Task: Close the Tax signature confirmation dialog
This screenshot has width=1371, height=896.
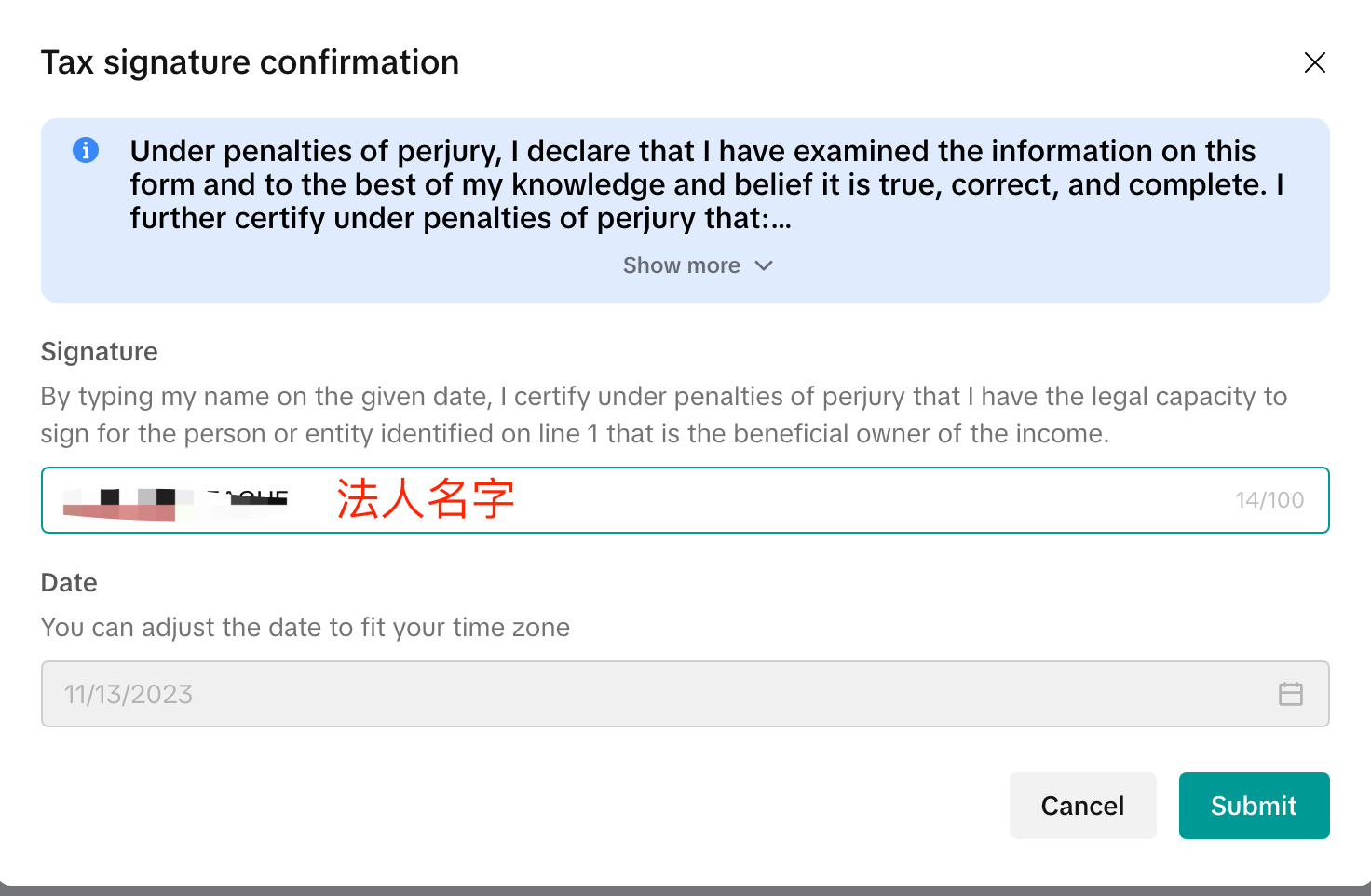Action: coord(1314,62)
